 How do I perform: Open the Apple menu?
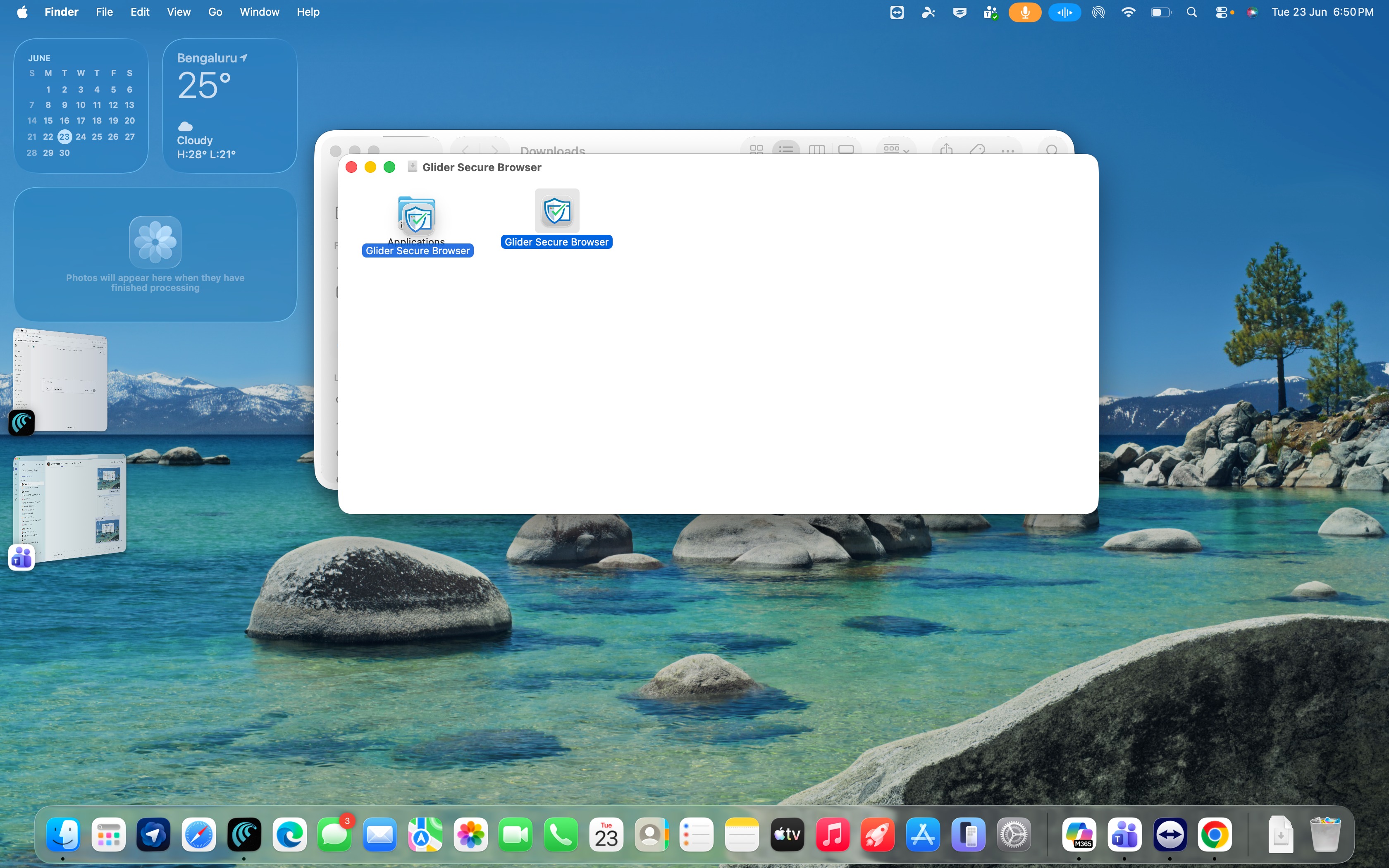(22, 12)
